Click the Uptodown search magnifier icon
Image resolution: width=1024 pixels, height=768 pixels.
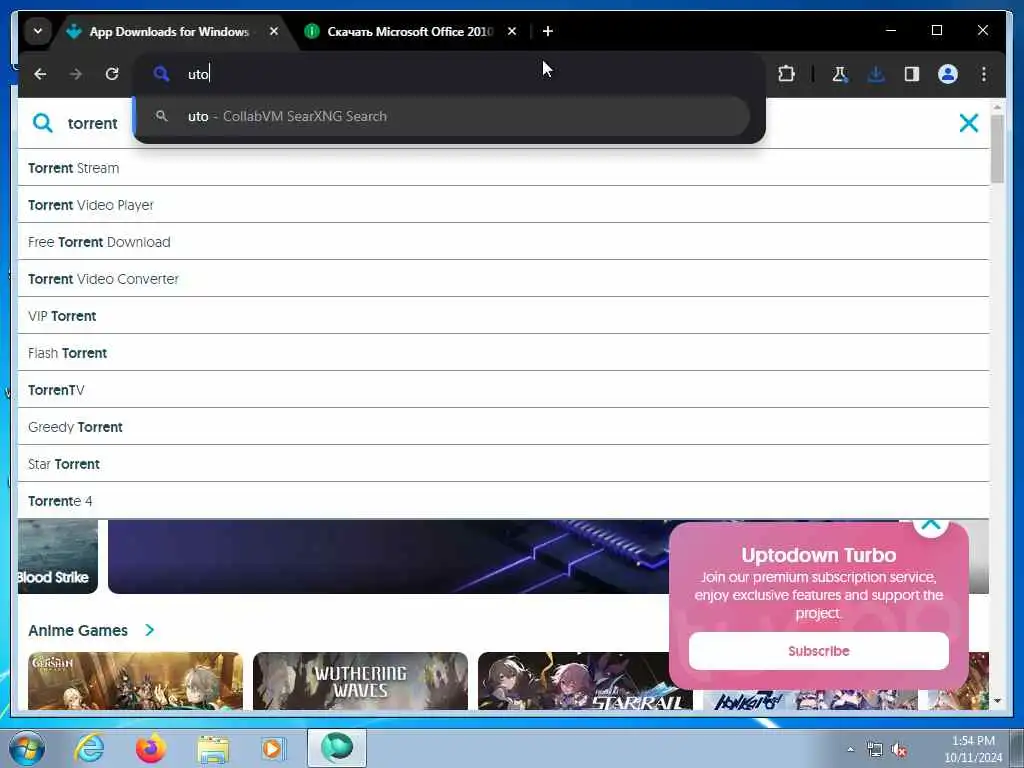42,123
